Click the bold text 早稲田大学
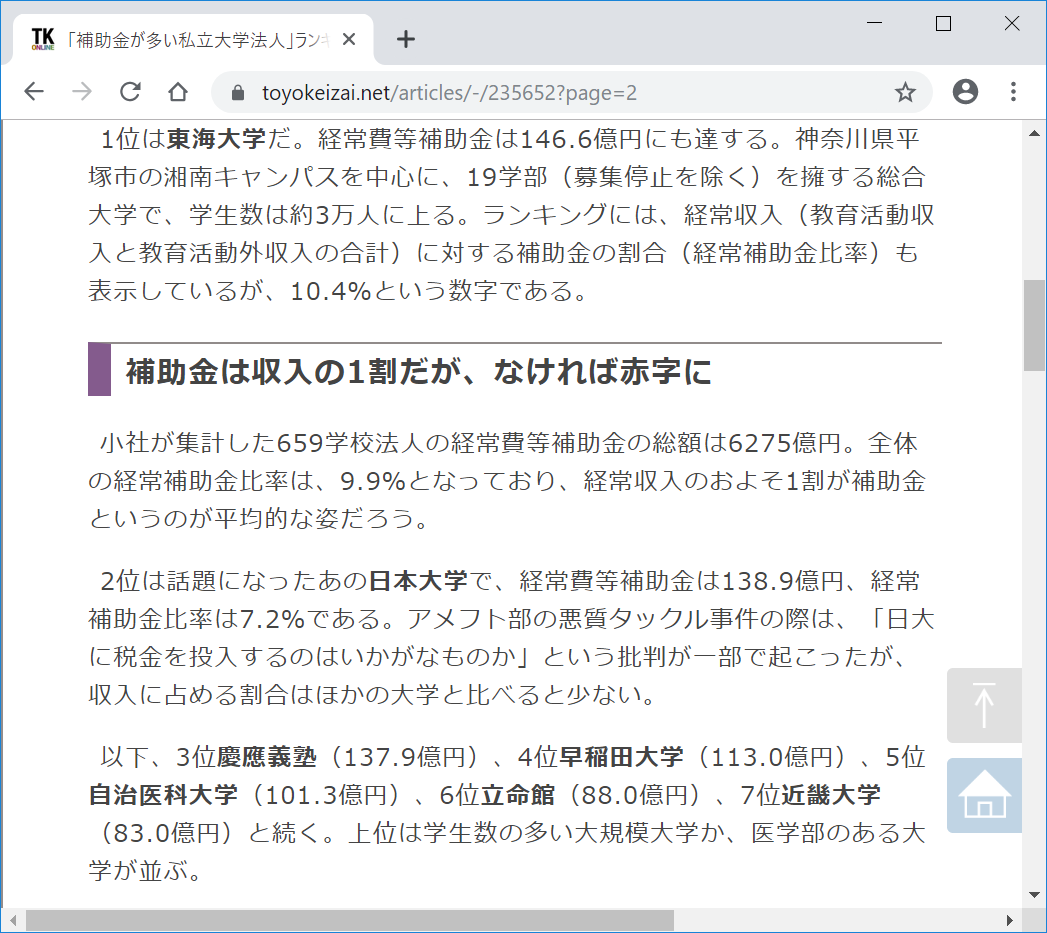Screen dimensions: 1047x933 pyautogui.click(x=622, y=757)
